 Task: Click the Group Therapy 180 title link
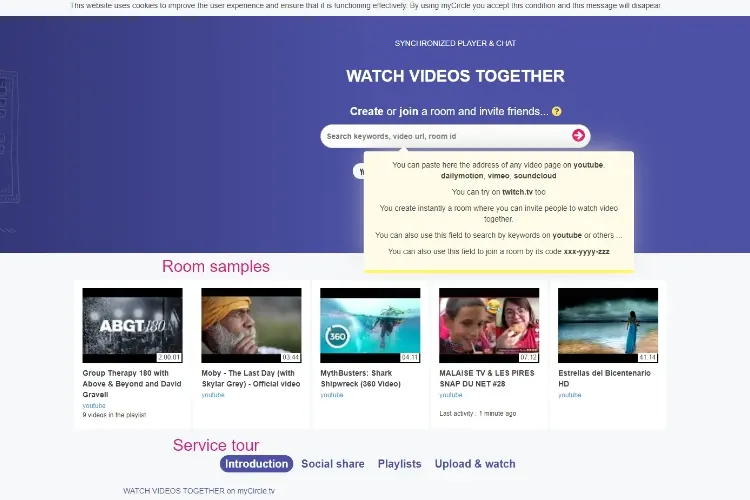[x=132, y=384]
